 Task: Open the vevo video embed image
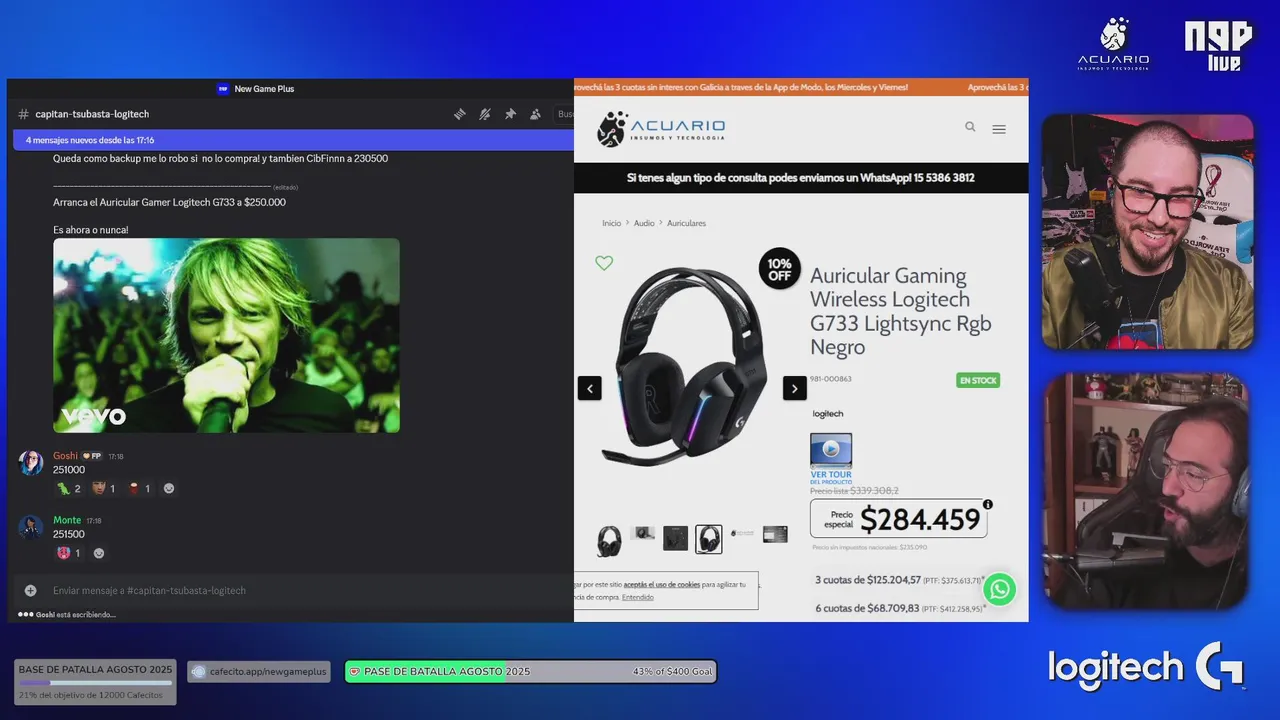click(226, 335)
